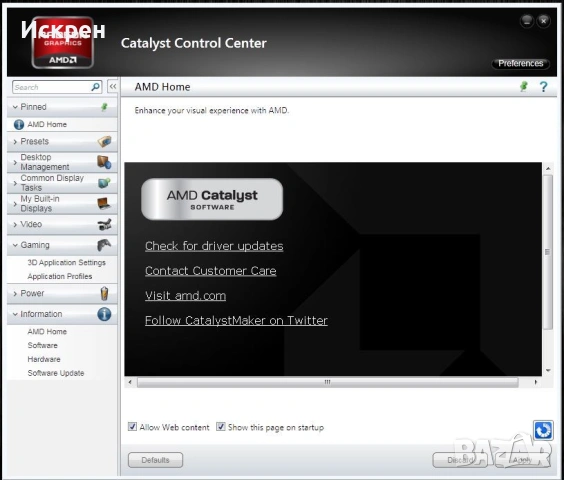Click the Common Display Tasks icon

tap(104, 183)
